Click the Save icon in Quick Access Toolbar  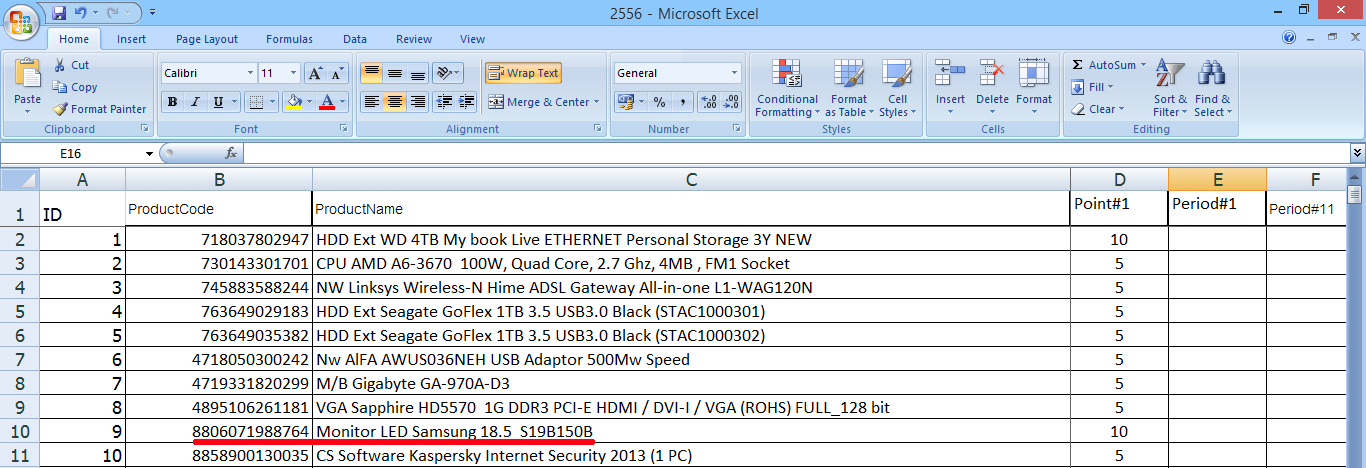[x=59, y=14]
